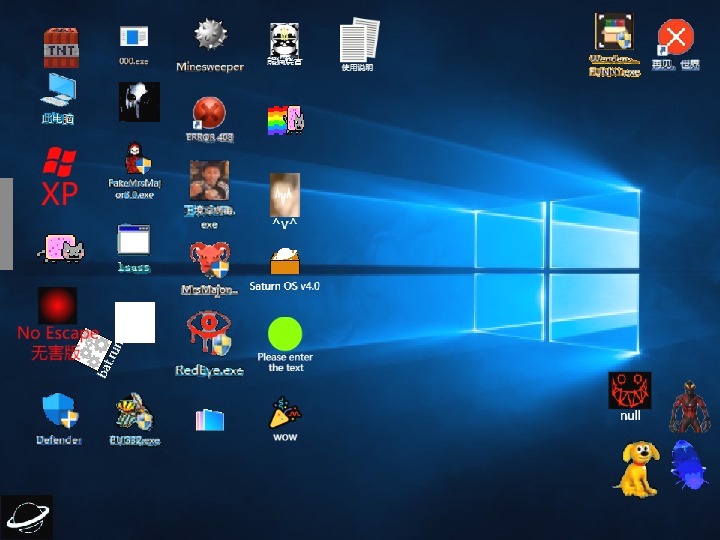The width and height of the screenshot is (720, 540).
Task: Open the lsass window icon
Action: coord(134,239)
